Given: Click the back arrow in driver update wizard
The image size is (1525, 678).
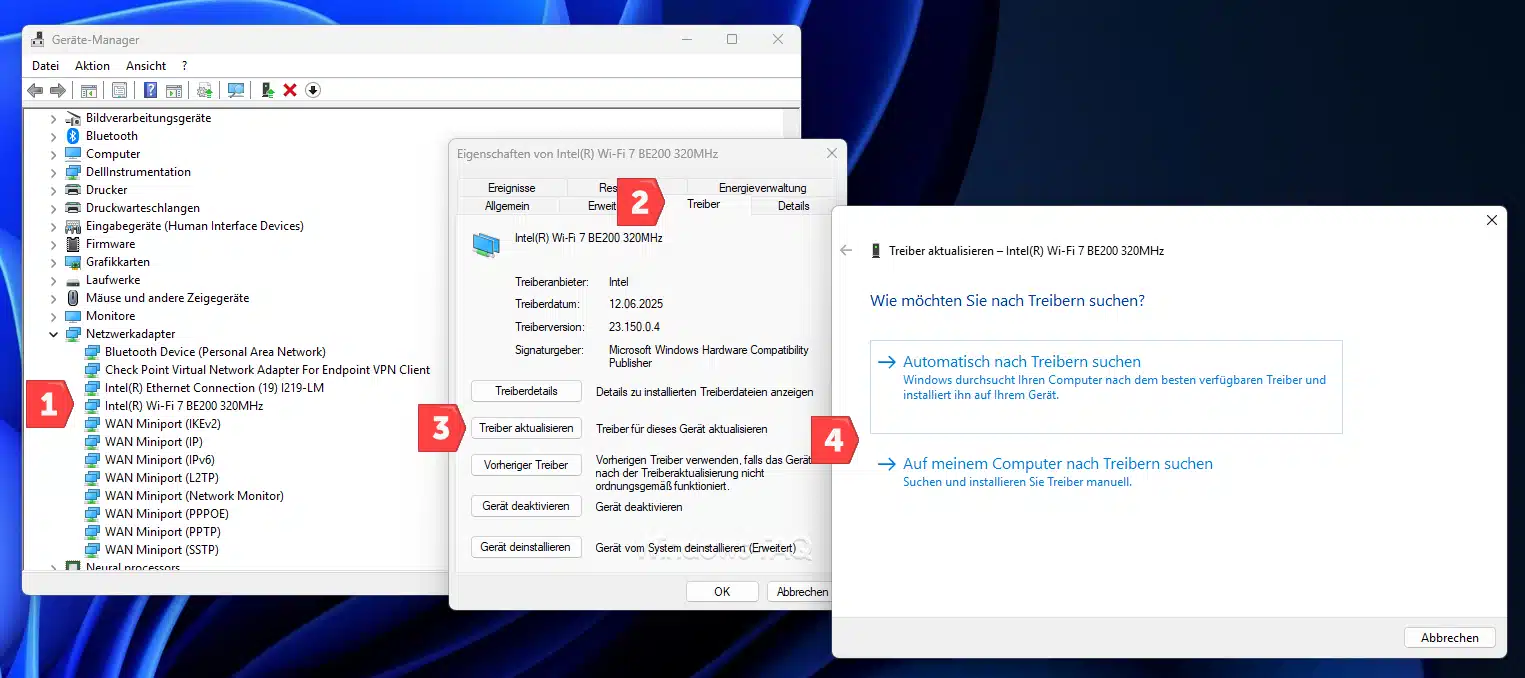Looking at the screenshot, I should (x=846, y=251).
